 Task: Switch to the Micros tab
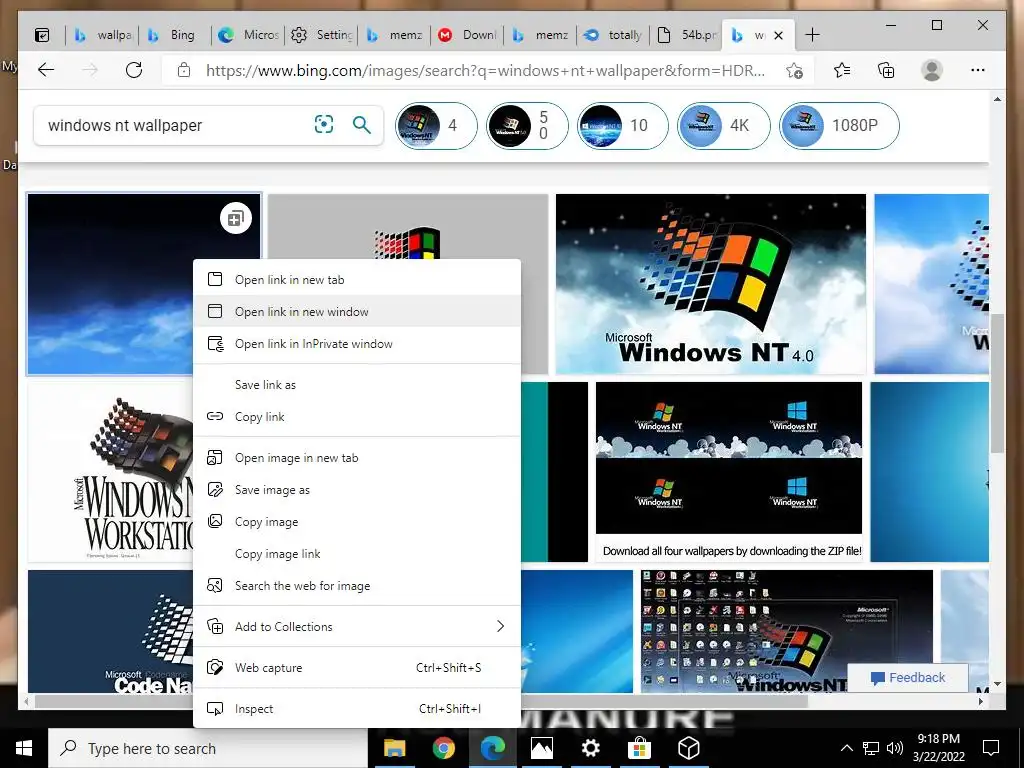pos(249,35)
